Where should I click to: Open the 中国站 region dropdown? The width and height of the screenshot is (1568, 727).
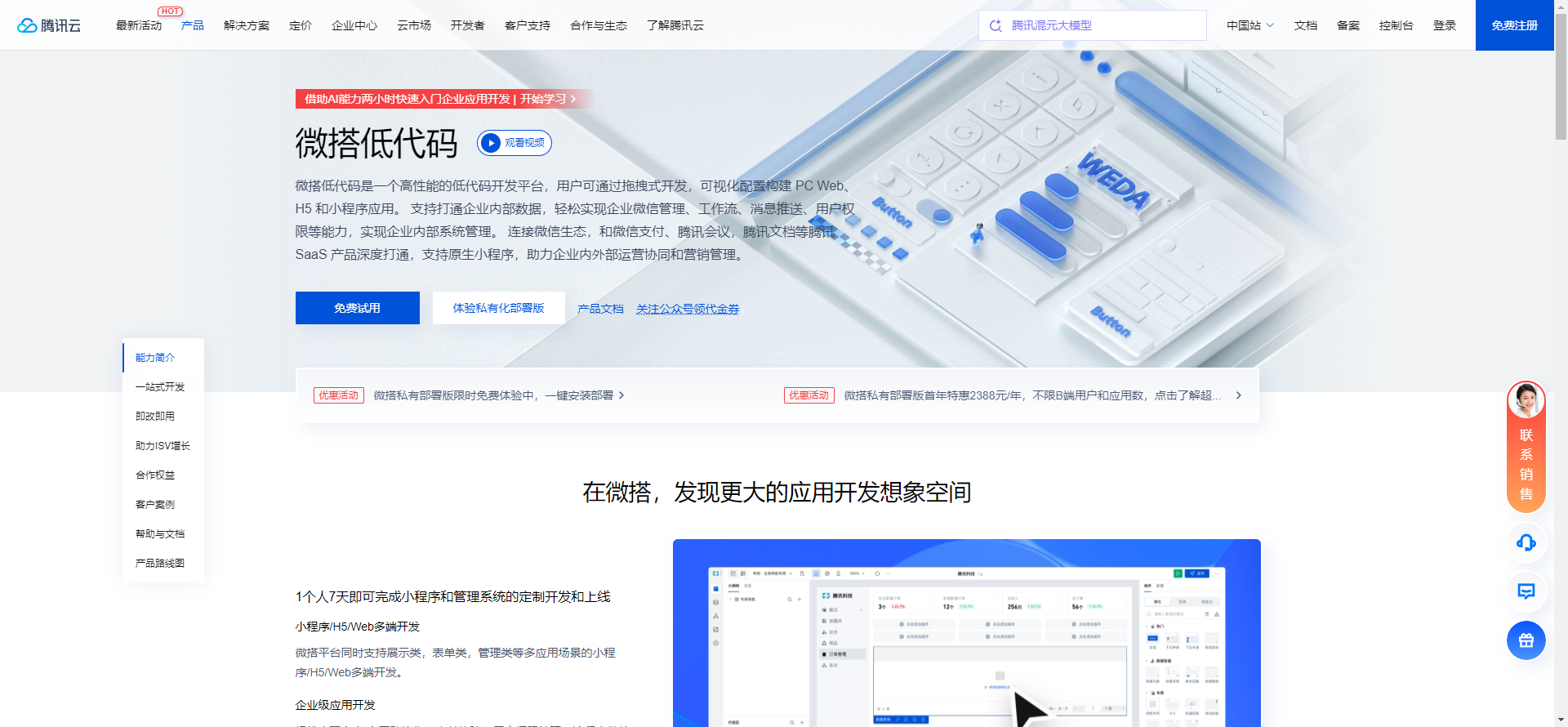(x=1249, y=25)
